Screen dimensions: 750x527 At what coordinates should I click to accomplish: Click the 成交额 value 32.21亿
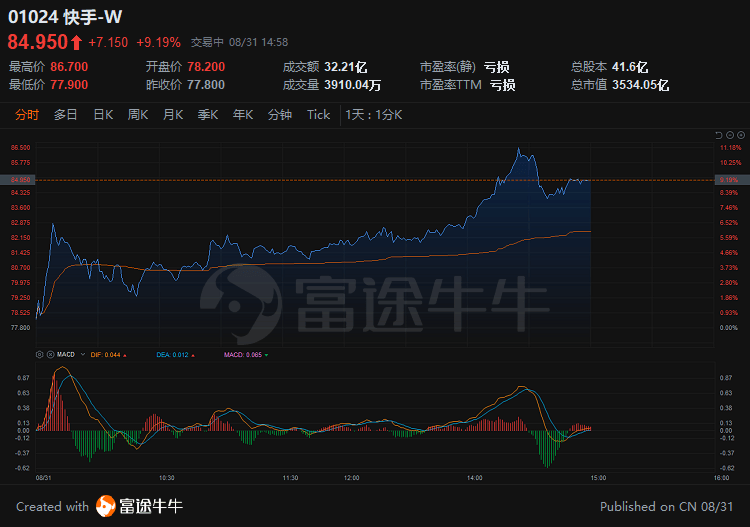(346, 67)
